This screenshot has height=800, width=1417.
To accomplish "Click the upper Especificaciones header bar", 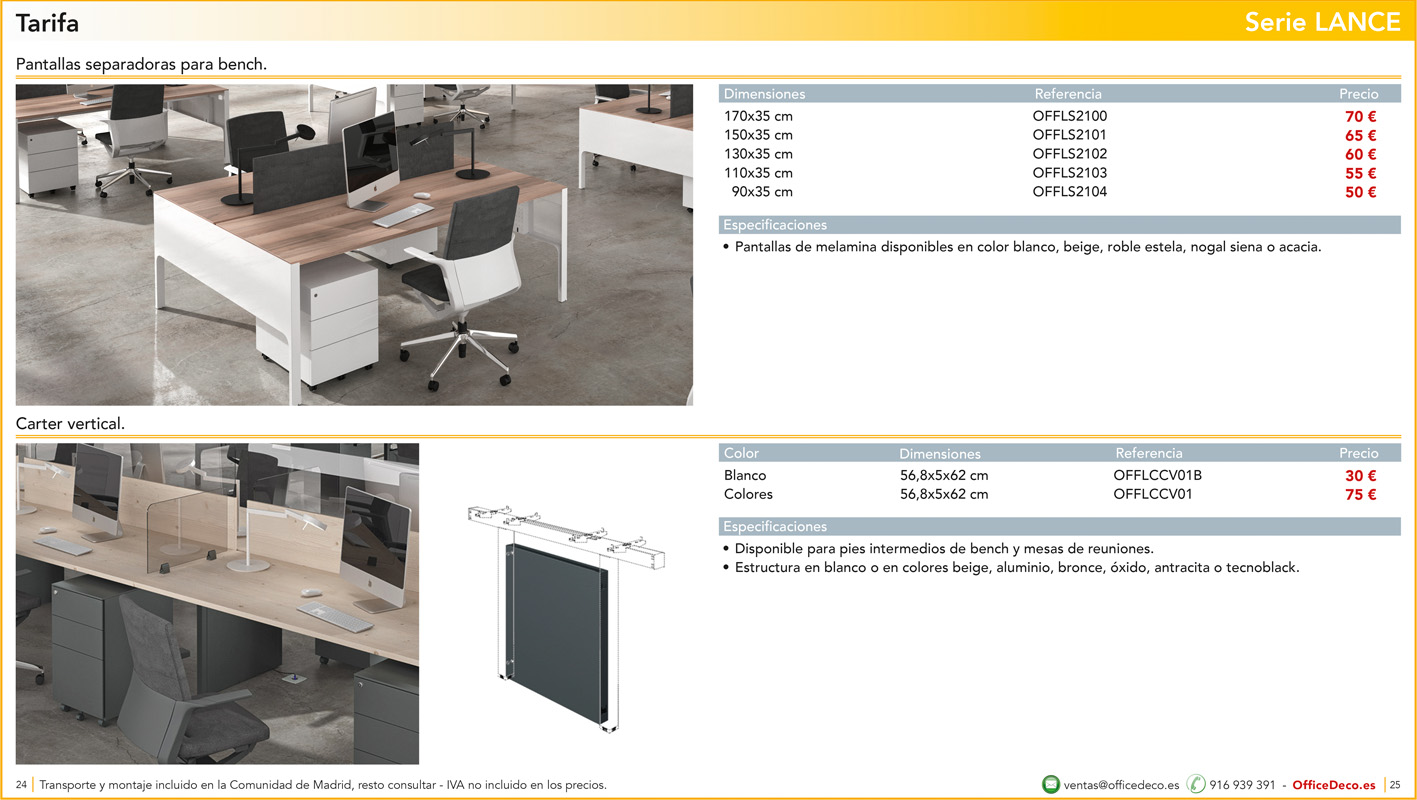I will (x=1060, y=225).
